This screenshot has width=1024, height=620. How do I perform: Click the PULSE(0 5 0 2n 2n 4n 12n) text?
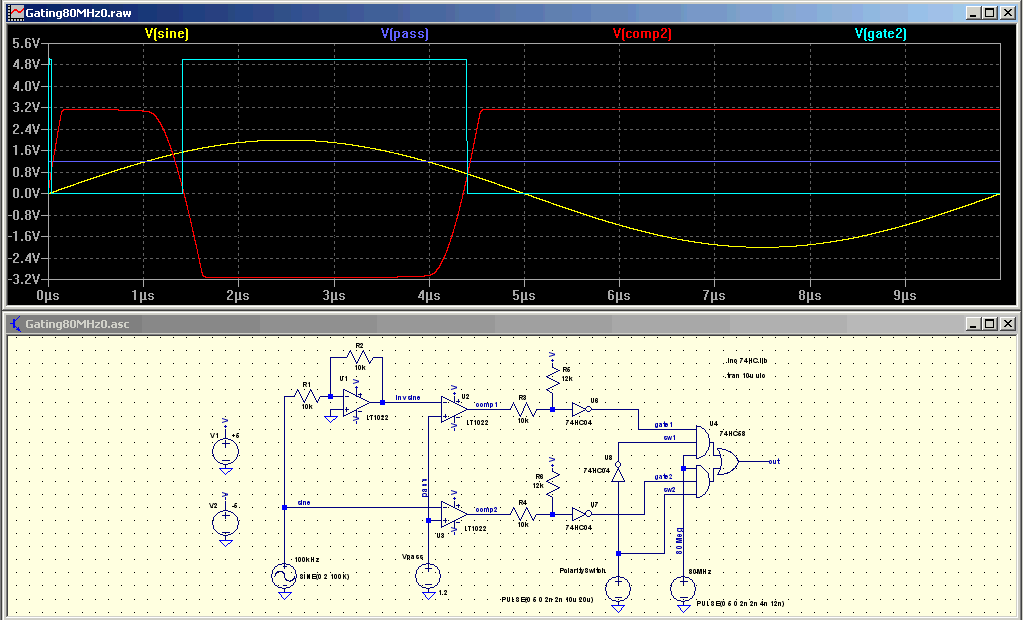point(740,603)
